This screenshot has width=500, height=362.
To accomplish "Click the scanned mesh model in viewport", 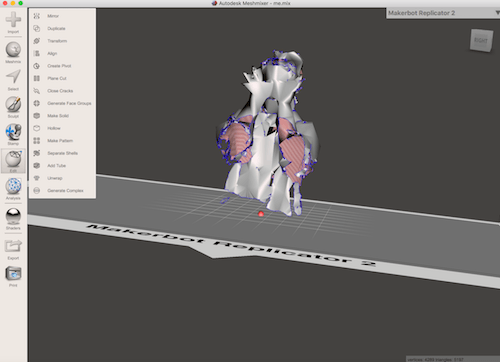I will point(268,133).
